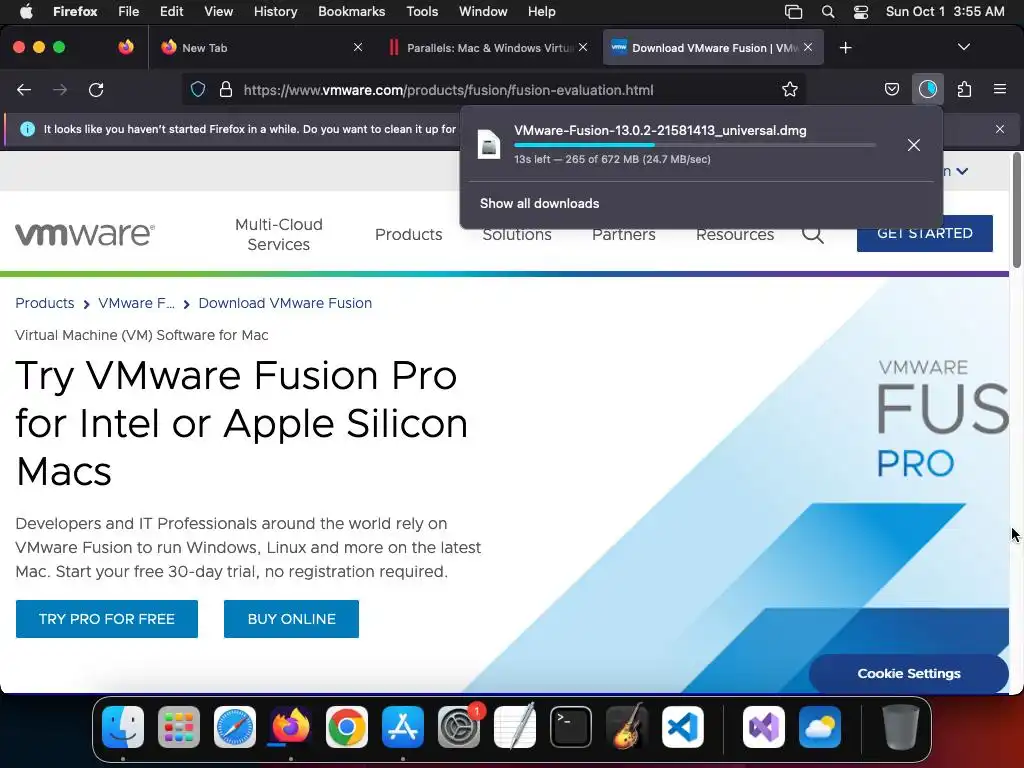Dismiss the Firefox refresh notification bar
Screen dimensions: 1024x768
click(1000, 129)
